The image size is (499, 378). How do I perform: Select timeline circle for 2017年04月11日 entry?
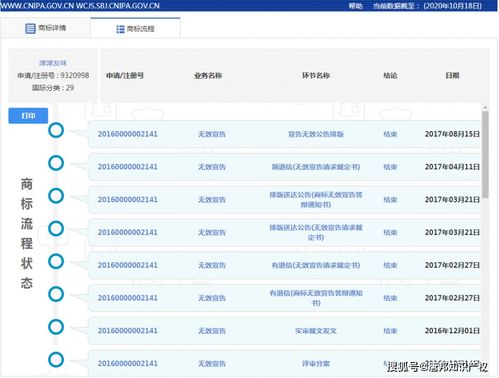56,163
